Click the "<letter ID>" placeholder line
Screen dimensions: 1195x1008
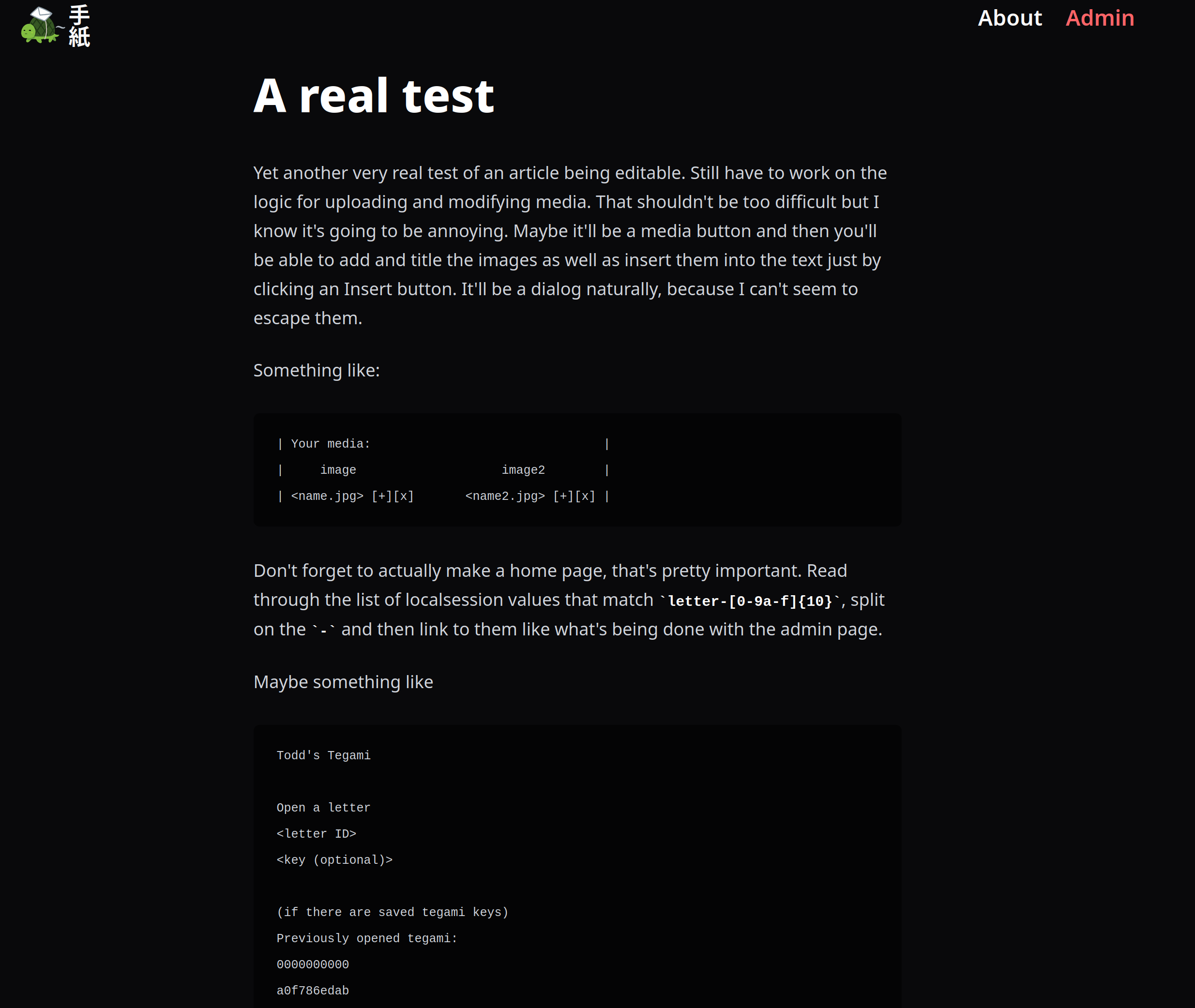(x=316, y=834)
